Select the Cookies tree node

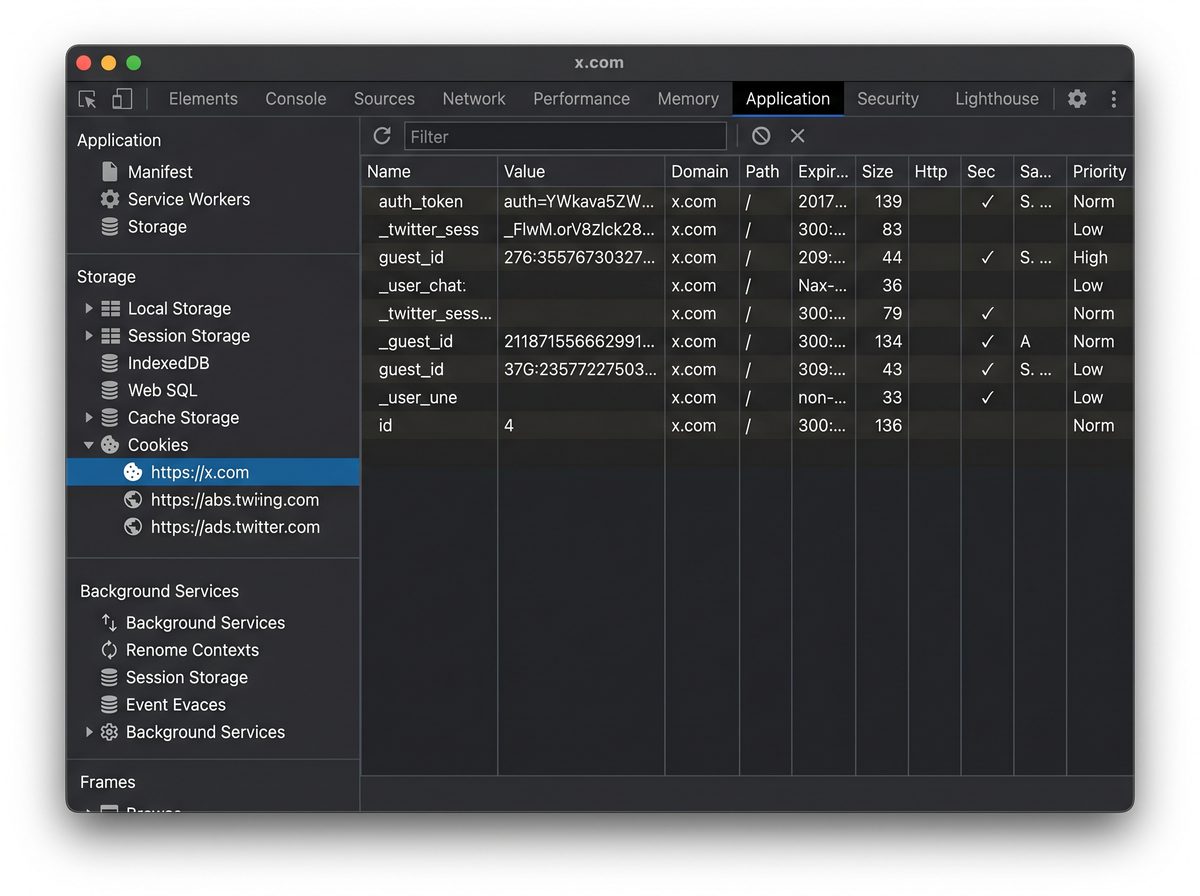(158, 445)
